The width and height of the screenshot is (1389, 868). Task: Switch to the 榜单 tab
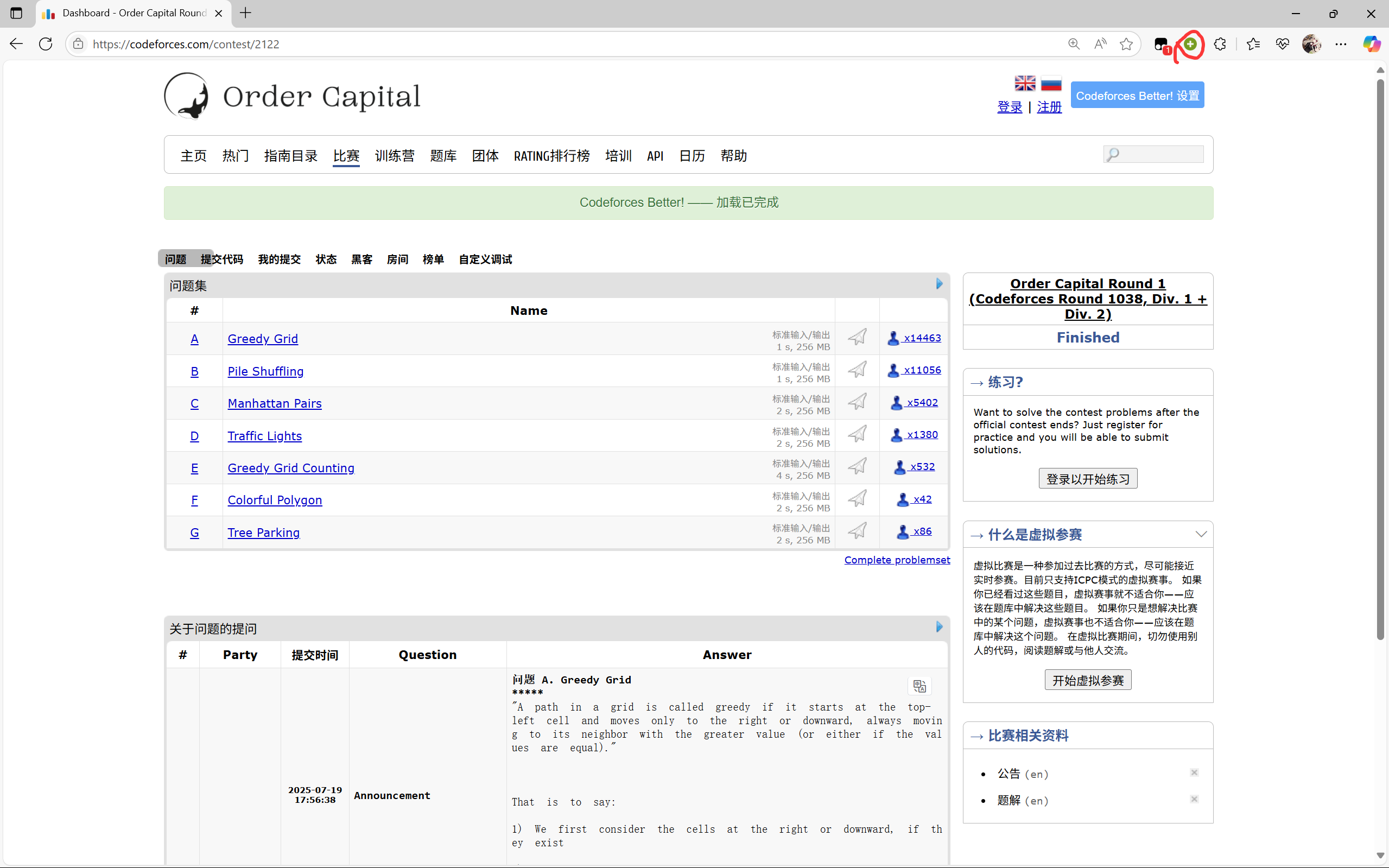433,259
